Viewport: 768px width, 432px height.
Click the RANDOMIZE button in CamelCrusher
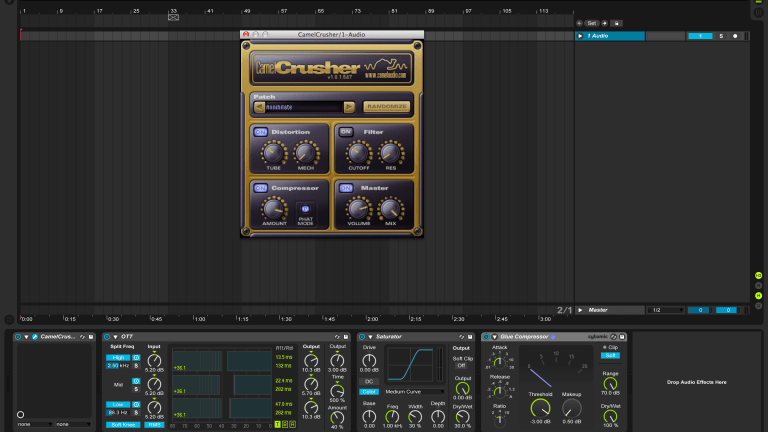tap(386, 106)
